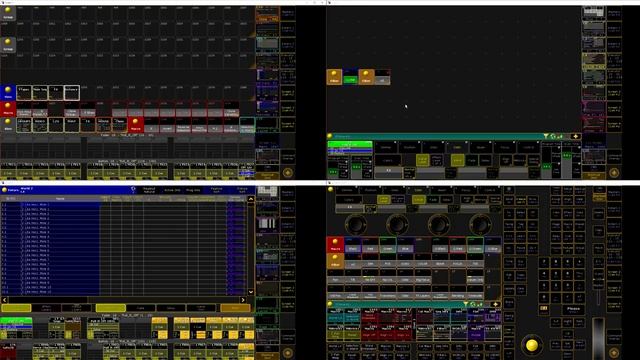Click the command line field in bottom-right window
Image resolution: width=640 pixels, height=360 pixels.
click(x=398, y=304)
